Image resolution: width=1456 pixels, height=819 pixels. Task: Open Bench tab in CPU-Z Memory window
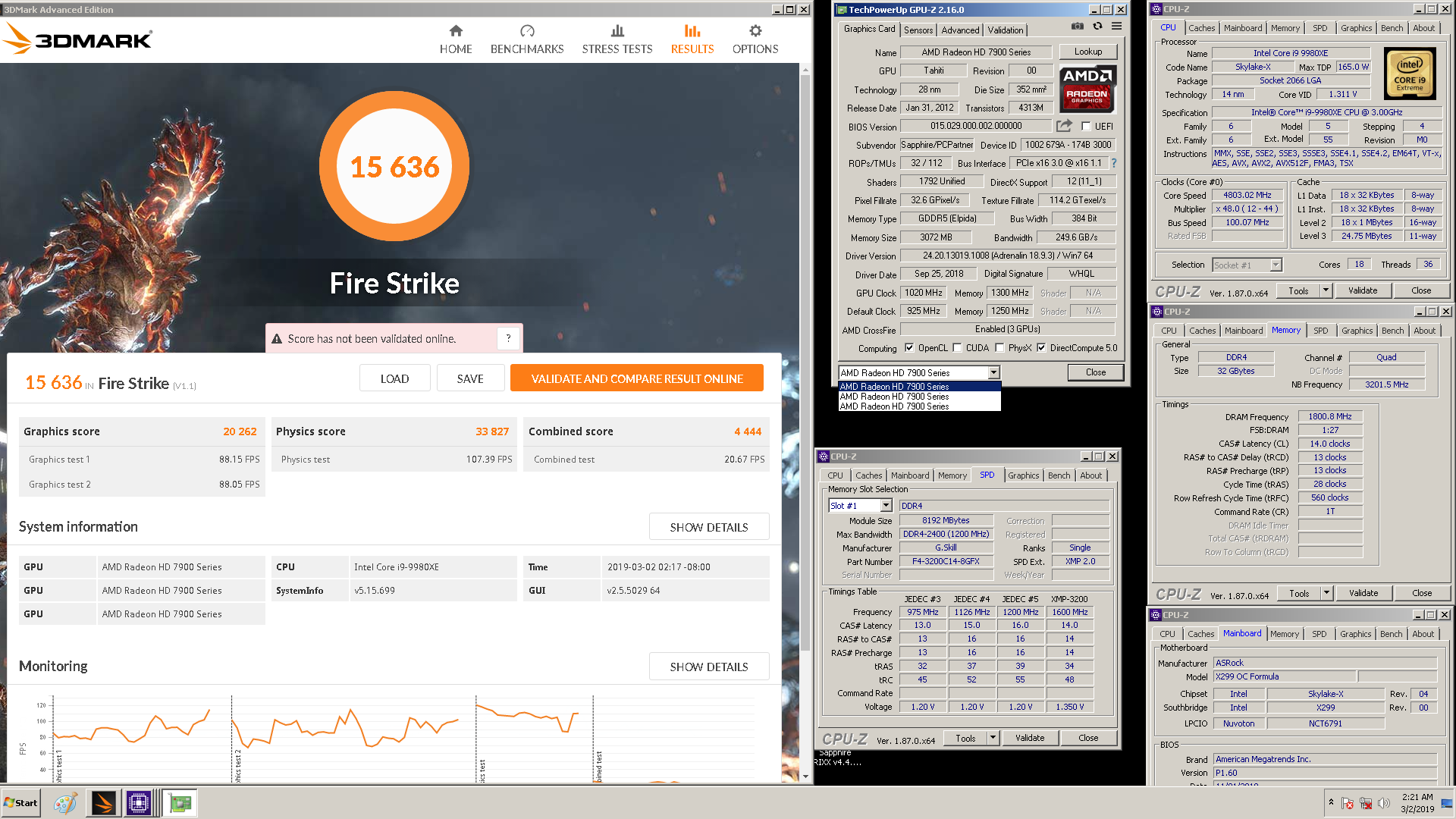coord(1392,331)
